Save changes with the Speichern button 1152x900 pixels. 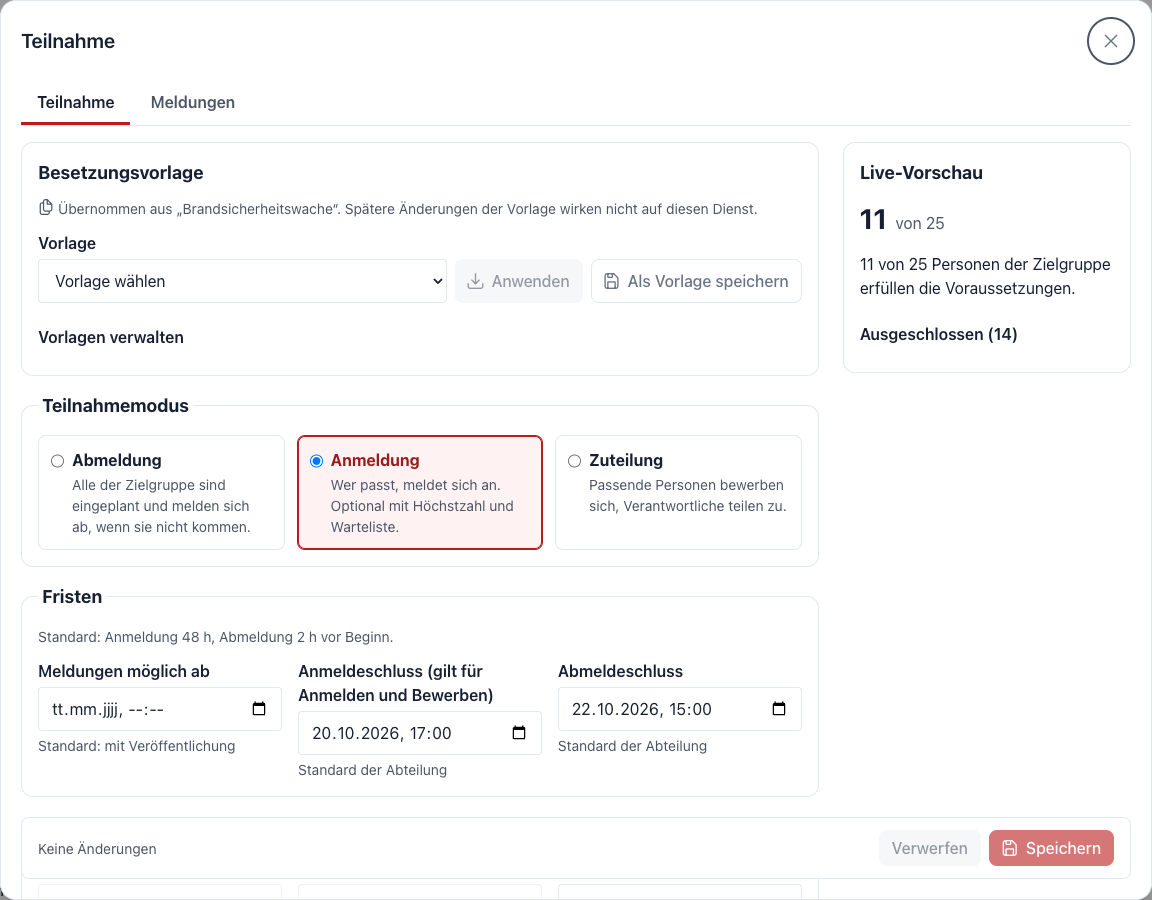[x=1051, y=849]
